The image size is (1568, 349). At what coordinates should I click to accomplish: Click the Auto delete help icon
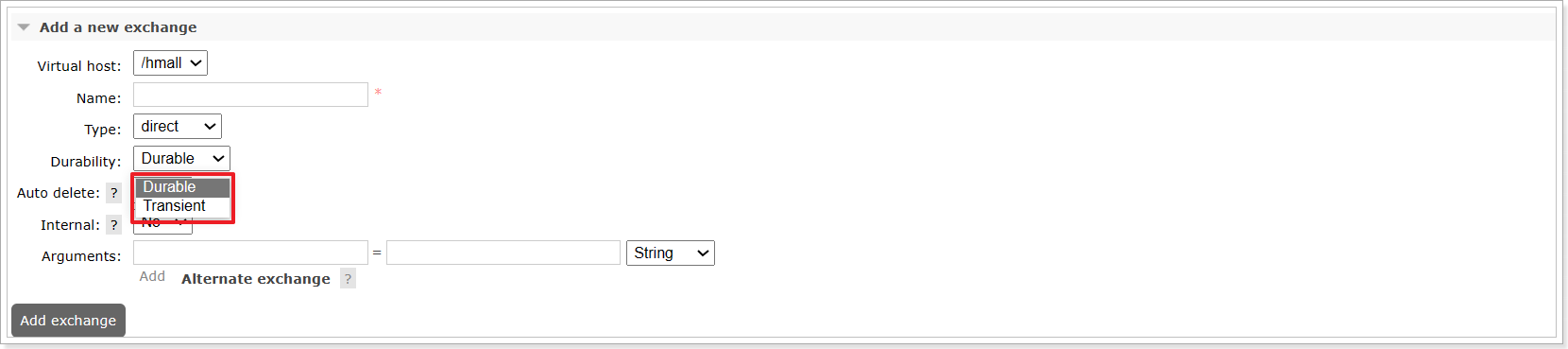coord(114,193)
